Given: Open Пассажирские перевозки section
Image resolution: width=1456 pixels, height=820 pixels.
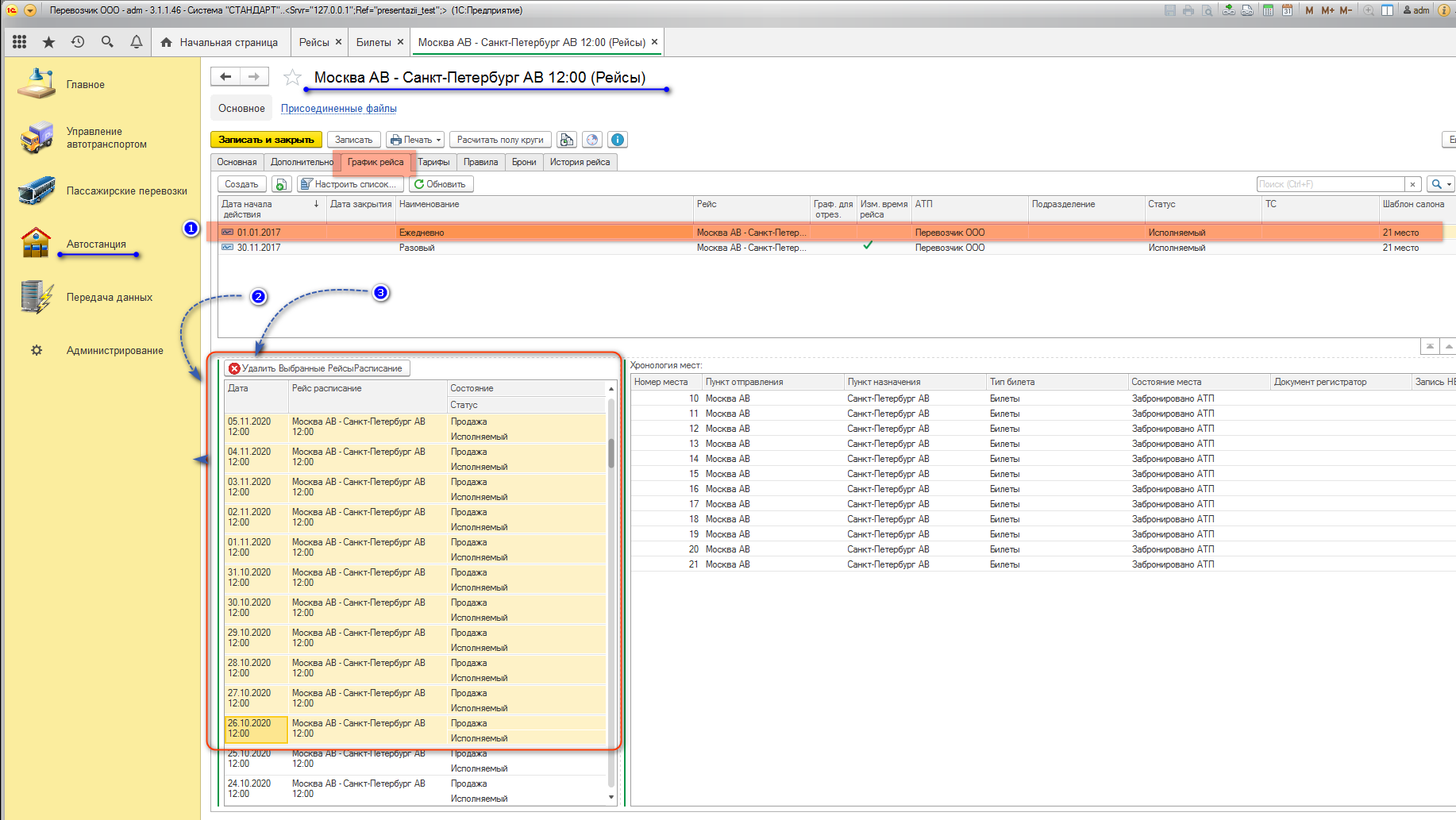Looking at the screenshot, I should (126, 191).
